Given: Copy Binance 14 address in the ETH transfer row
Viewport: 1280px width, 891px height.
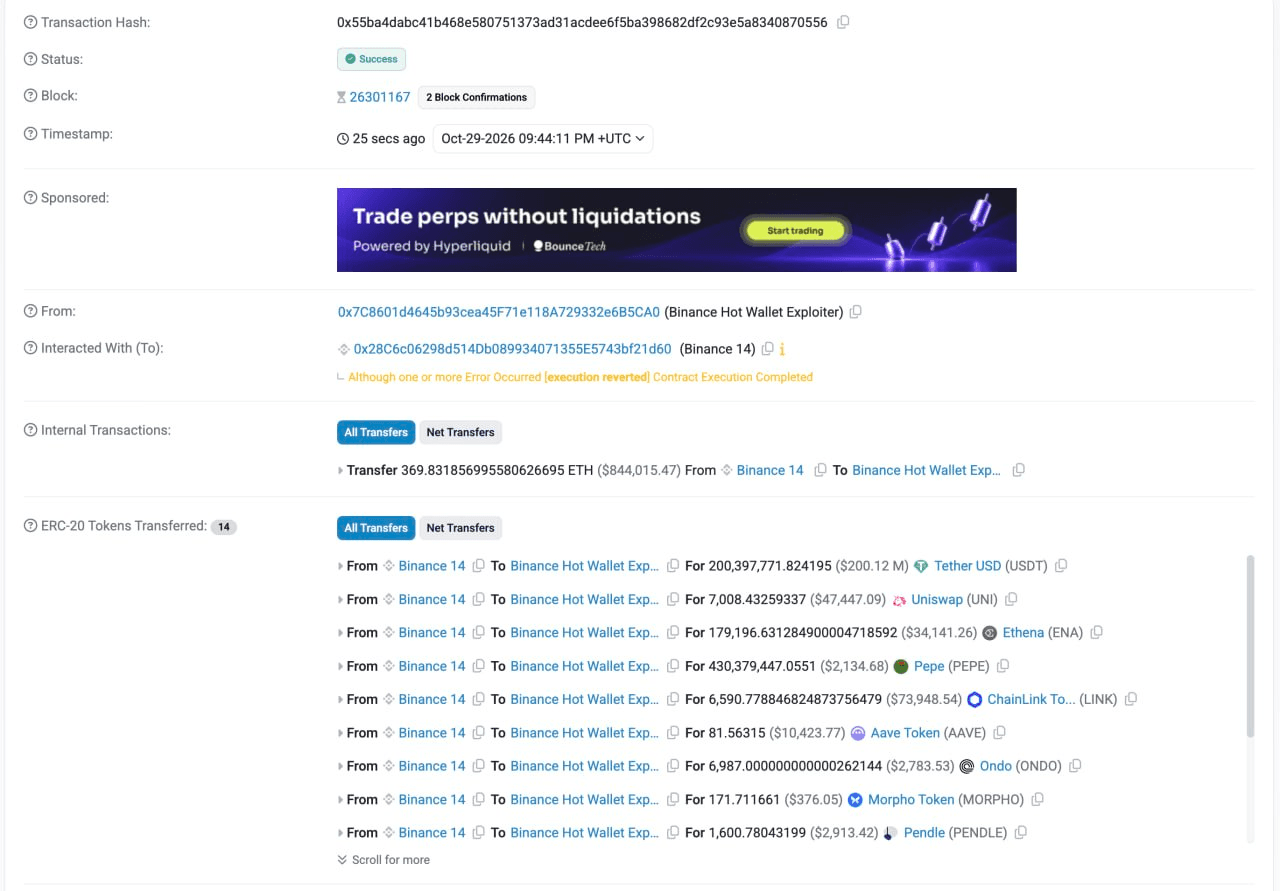Looking at the screenshot, I should pos(820,470).
